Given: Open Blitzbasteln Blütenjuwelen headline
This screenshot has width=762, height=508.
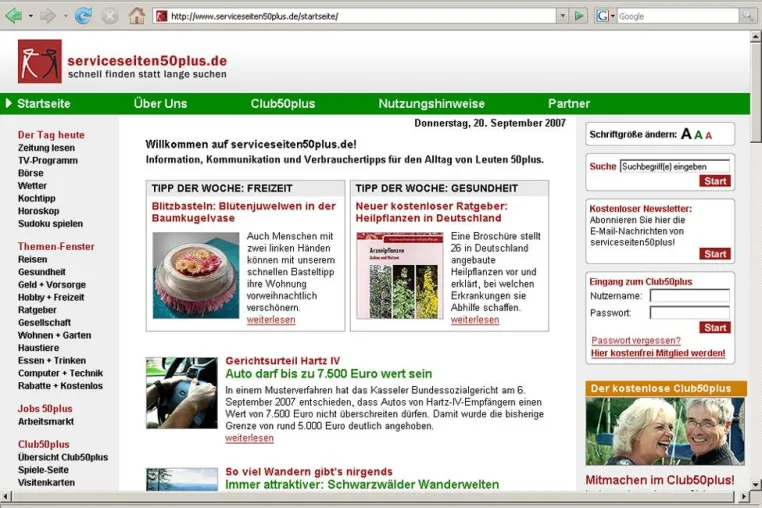Looking at the screenshot, I should [243, 212].
